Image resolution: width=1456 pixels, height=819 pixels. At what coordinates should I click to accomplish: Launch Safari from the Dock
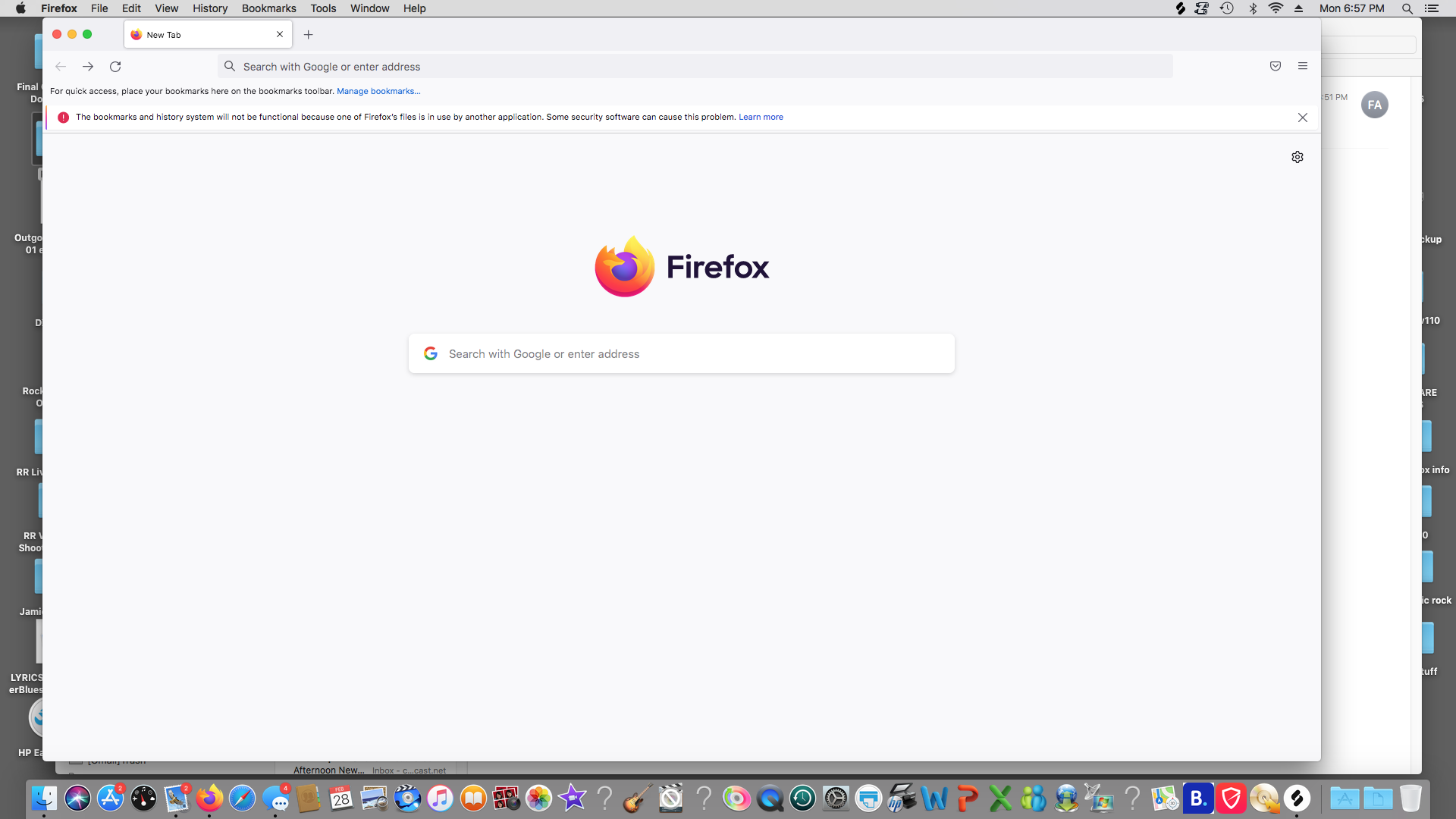(242, 798)
